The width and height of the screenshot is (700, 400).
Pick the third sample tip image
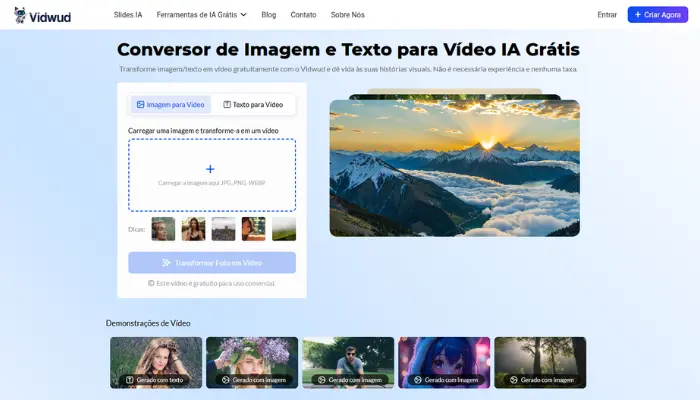point(223,229)
